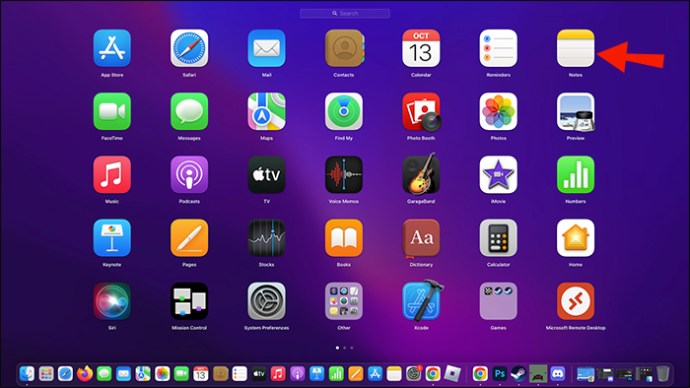Expand the Games folder
Screen dimensions: 690x388
point(498,301)
